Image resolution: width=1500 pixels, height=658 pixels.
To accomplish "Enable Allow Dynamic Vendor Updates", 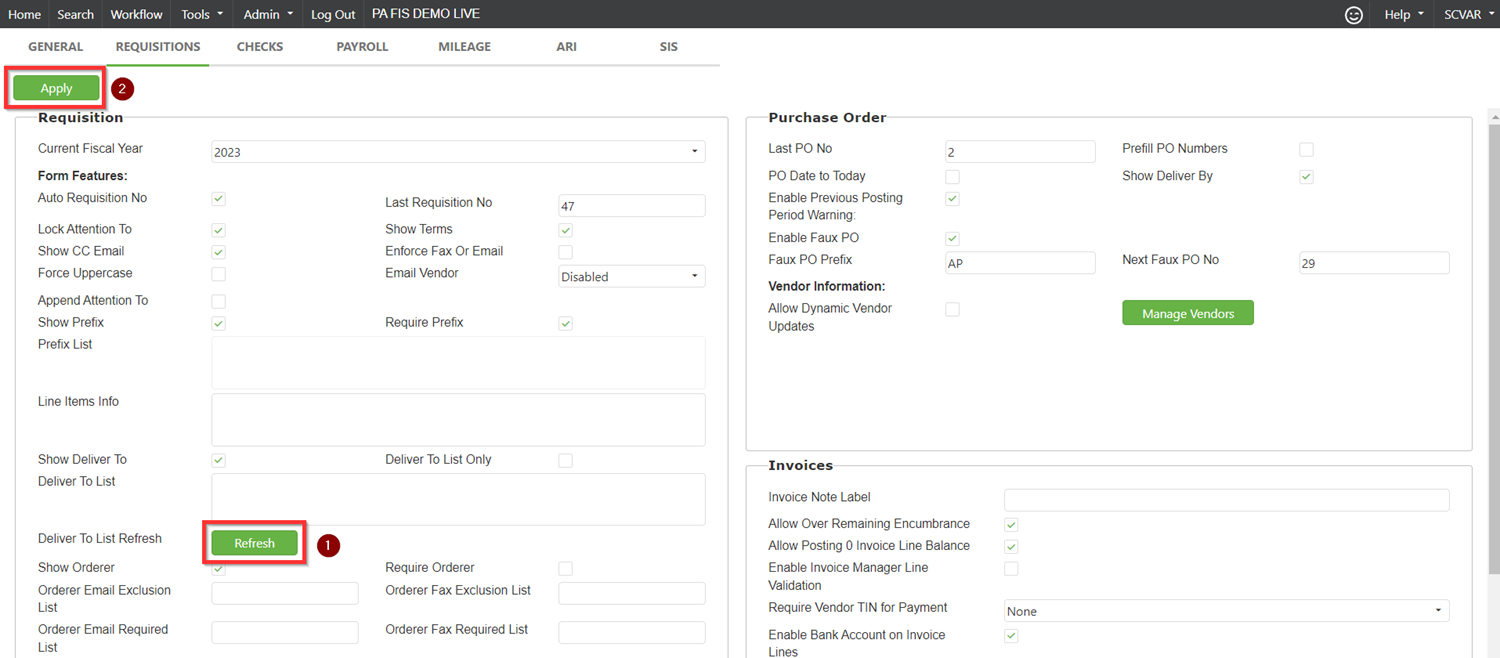I will pyautogui.click(x=952, y=310).
